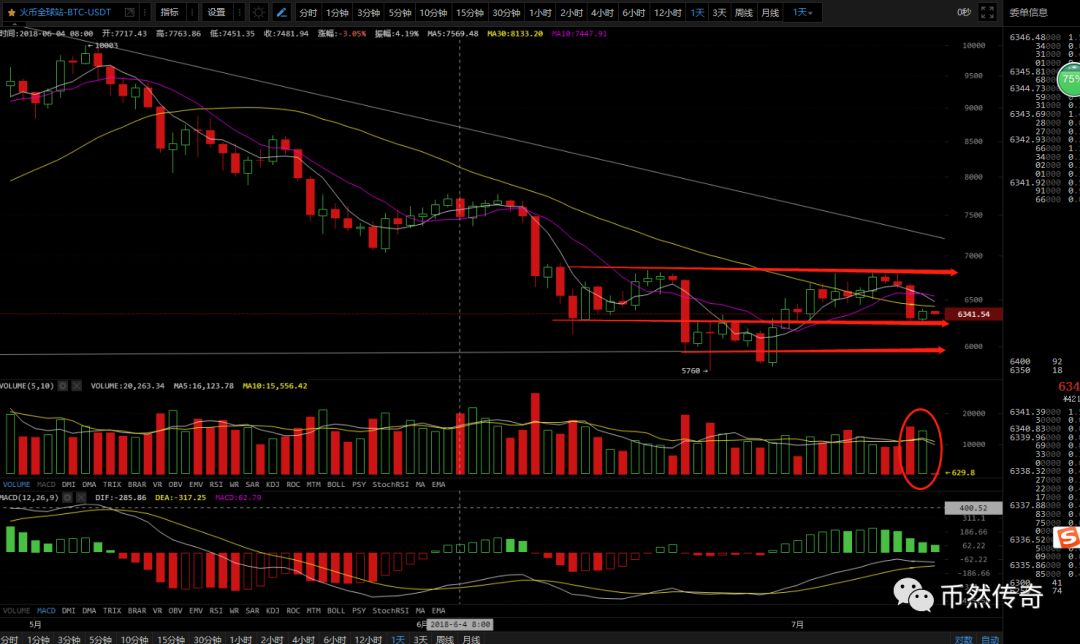Expand the 1天 period dropdown
1080x644 pixels.
tap(802, 12)
